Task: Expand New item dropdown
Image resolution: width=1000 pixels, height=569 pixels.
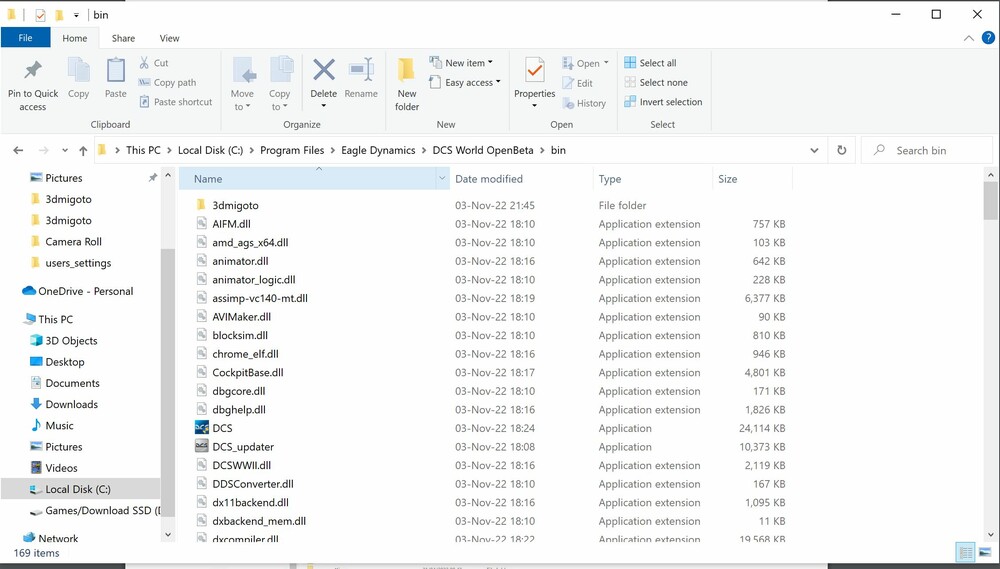Action: 490,63
